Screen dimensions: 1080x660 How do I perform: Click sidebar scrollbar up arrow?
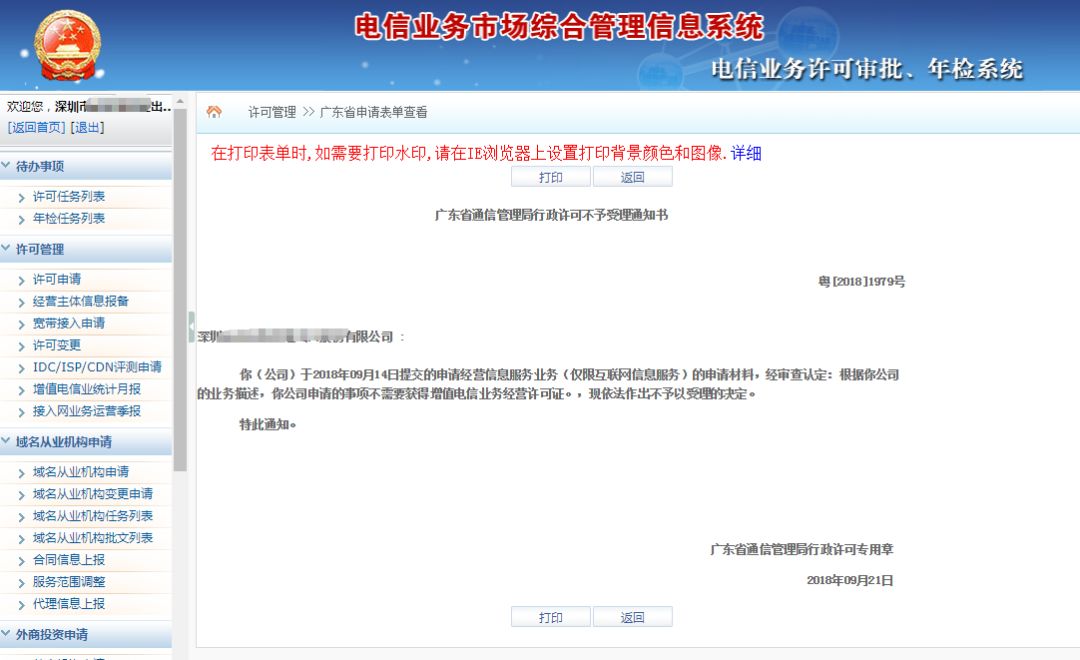[180, 101]
